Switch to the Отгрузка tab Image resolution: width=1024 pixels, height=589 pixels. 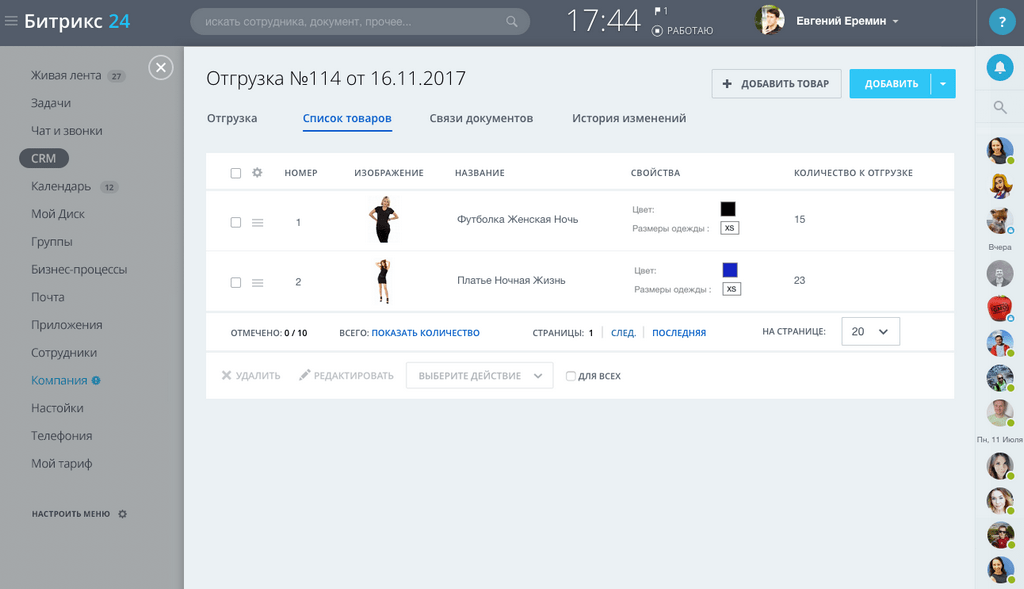(x=232, y=118)
